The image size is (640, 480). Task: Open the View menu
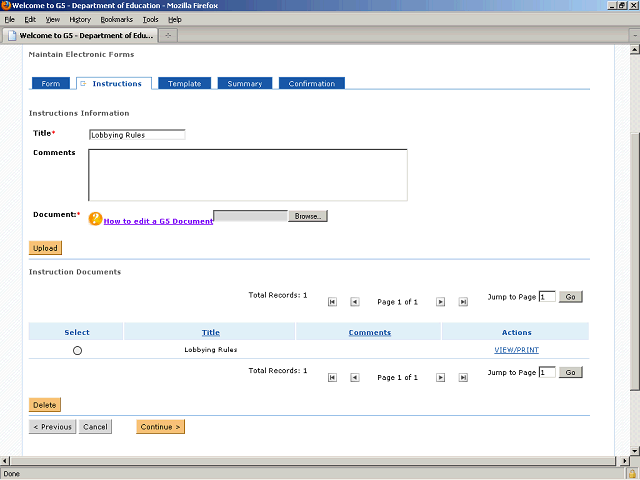click(53, 20)
